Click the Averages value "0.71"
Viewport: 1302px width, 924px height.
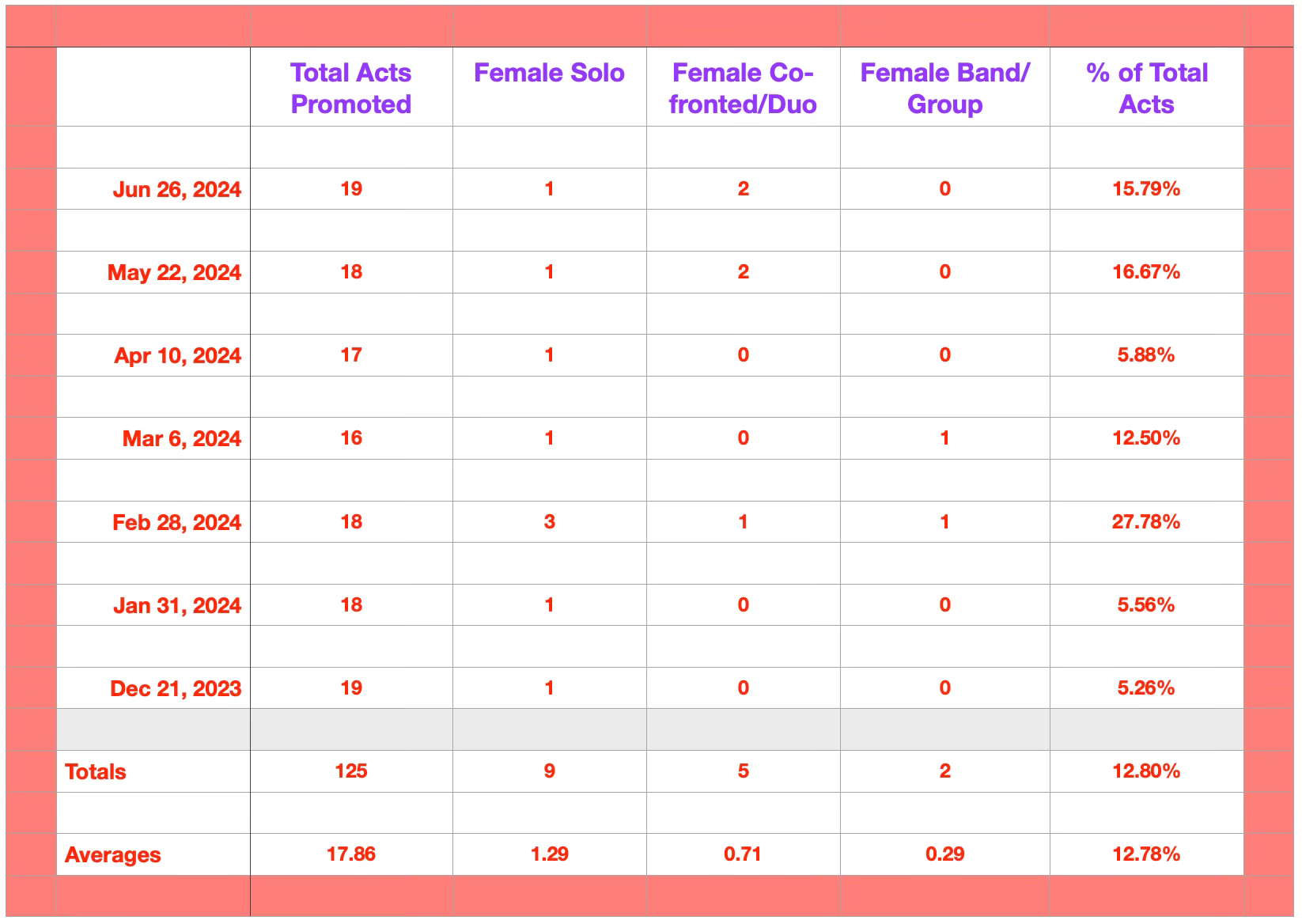click(743, 854)
